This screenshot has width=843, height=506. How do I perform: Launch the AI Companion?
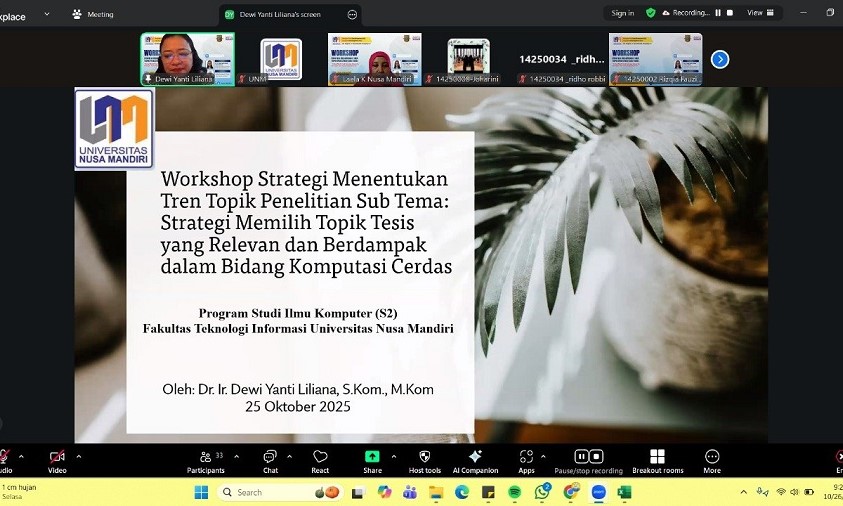pos(475,460)
